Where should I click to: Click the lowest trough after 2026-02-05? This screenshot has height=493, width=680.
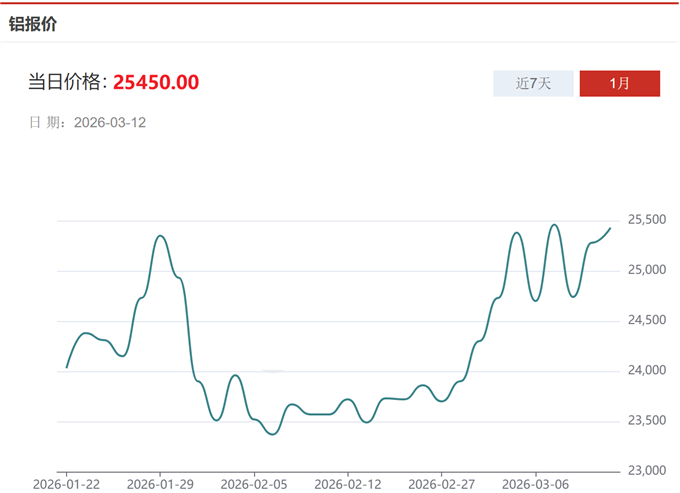tap(273, 434)
